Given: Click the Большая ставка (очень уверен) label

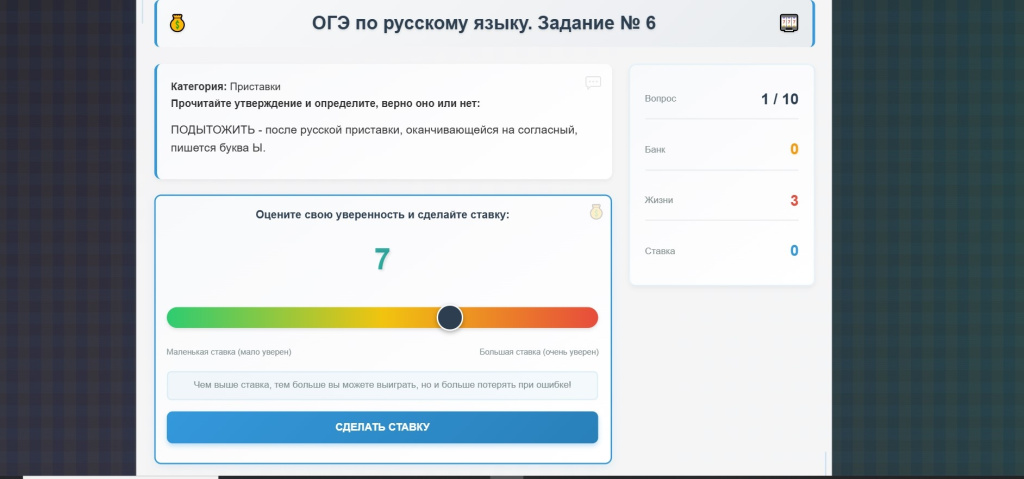Looking at the screenshot, I should click(539, 352).
